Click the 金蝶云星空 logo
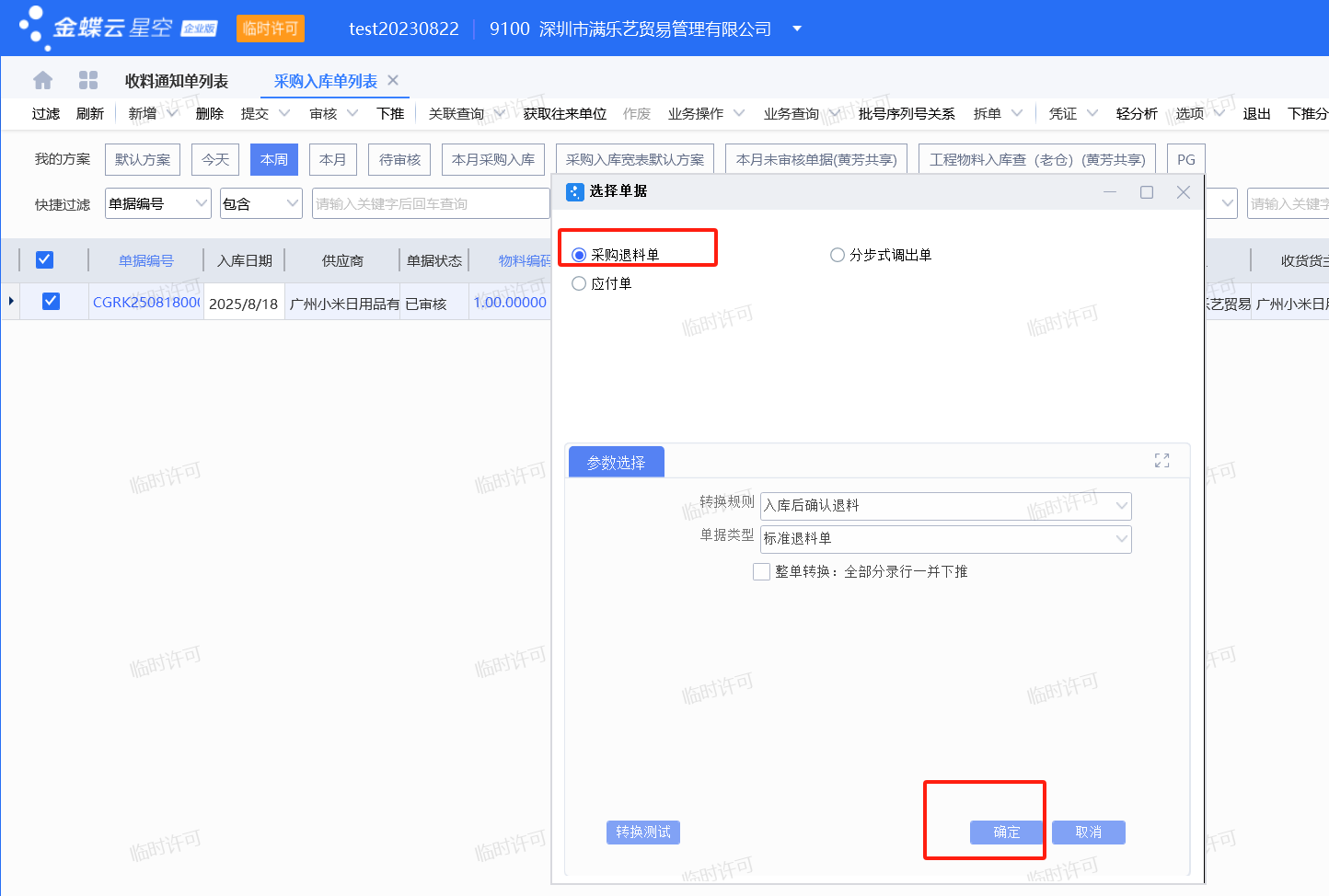 (118, 28)
